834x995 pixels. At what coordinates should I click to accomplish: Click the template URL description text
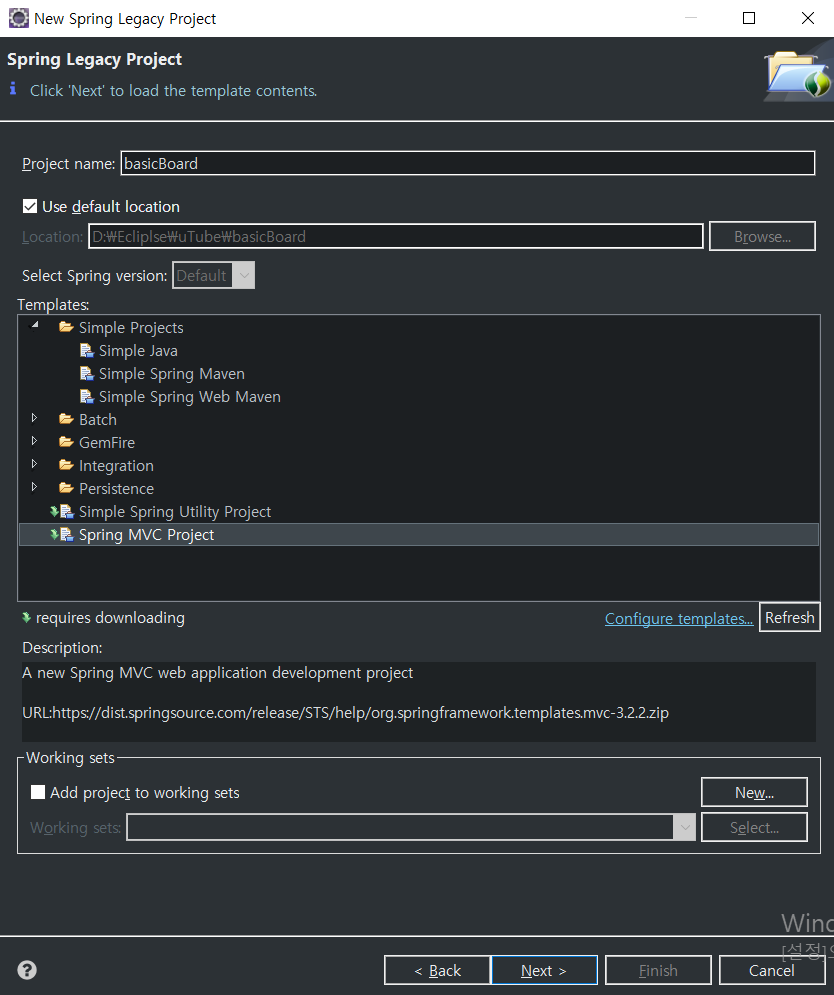point(345,713)
